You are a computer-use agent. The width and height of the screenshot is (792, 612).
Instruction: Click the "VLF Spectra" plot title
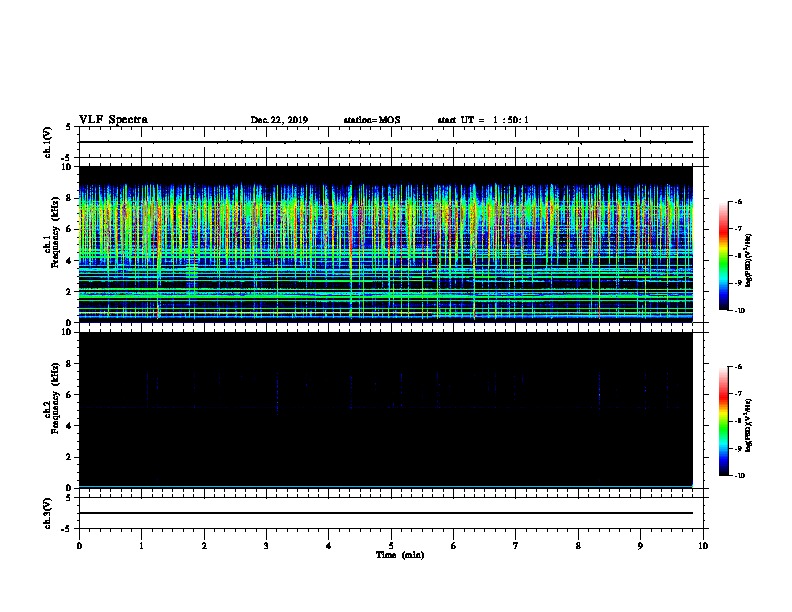pos(113,119)
